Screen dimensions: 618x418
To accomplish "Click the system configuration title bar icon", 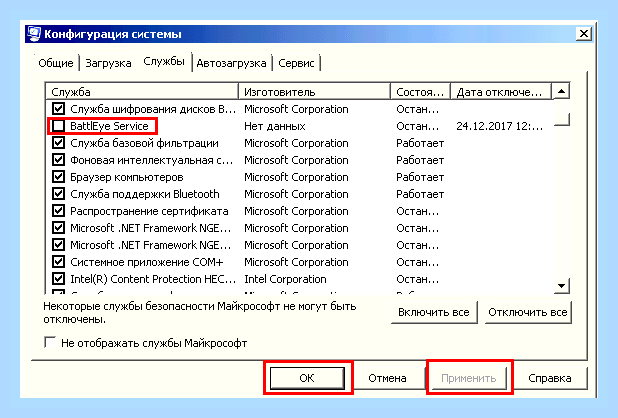I will [x=34, y=34].
